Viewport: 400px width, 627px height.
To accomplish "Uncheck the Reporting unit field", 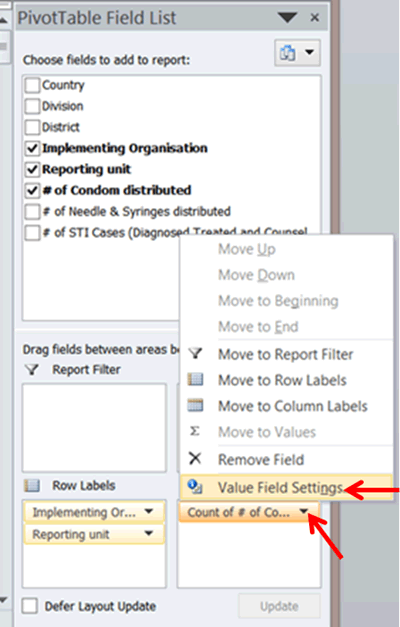I will 32,170.
